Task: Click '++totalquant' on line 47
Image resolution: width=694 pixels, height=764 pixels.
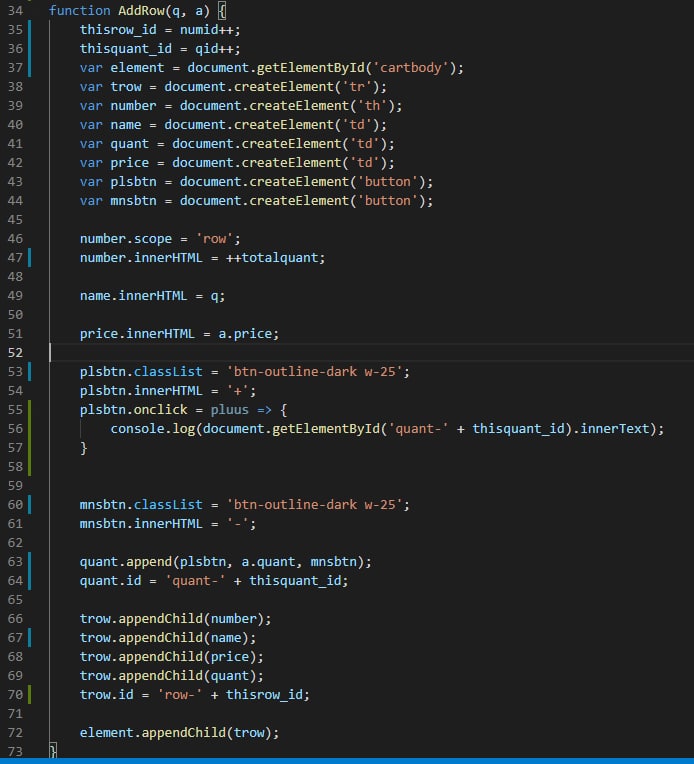Action: tap(272, 258)
